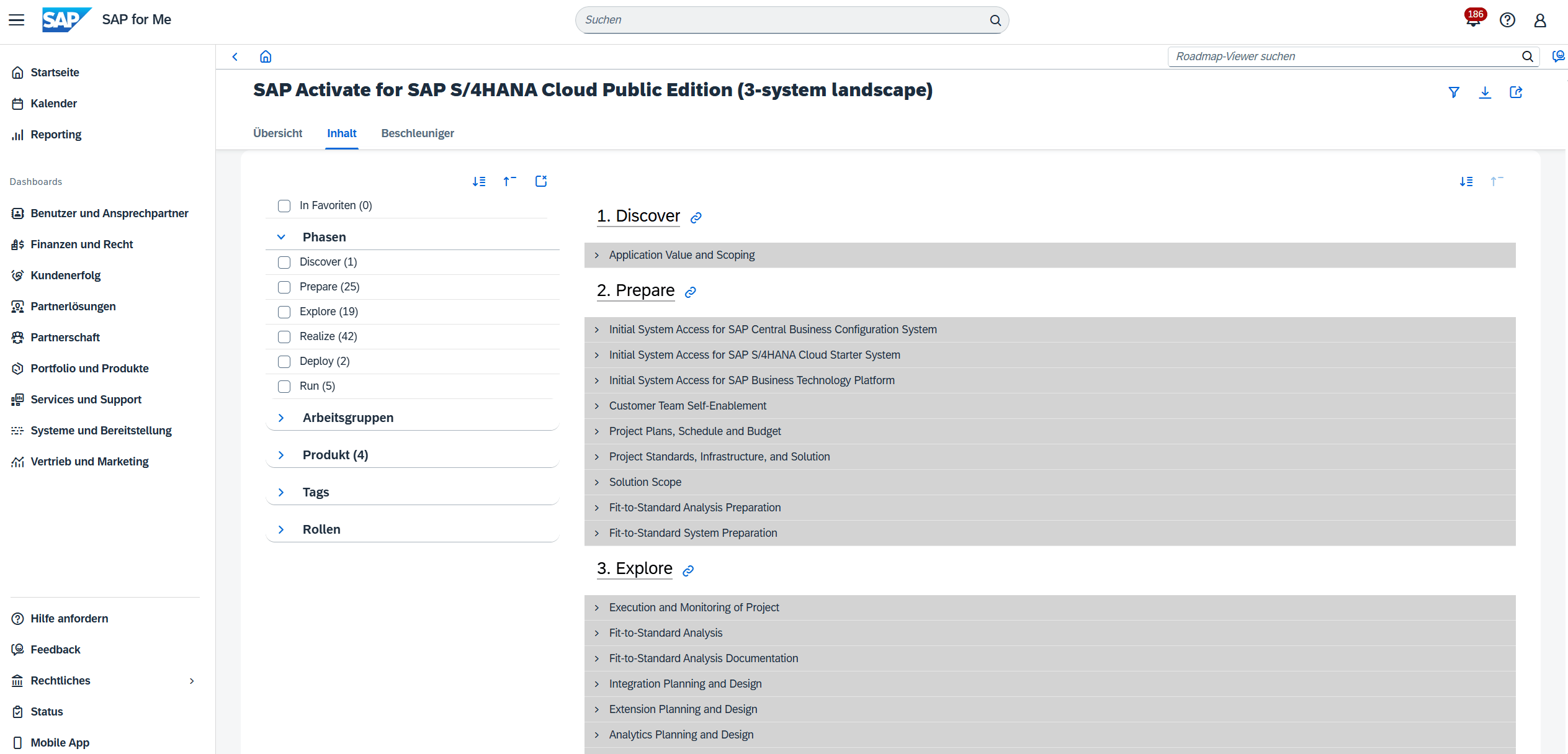Click the 1. Discover heading link
The width and height of the screenshot is (1568, 754).
(638, 216)
